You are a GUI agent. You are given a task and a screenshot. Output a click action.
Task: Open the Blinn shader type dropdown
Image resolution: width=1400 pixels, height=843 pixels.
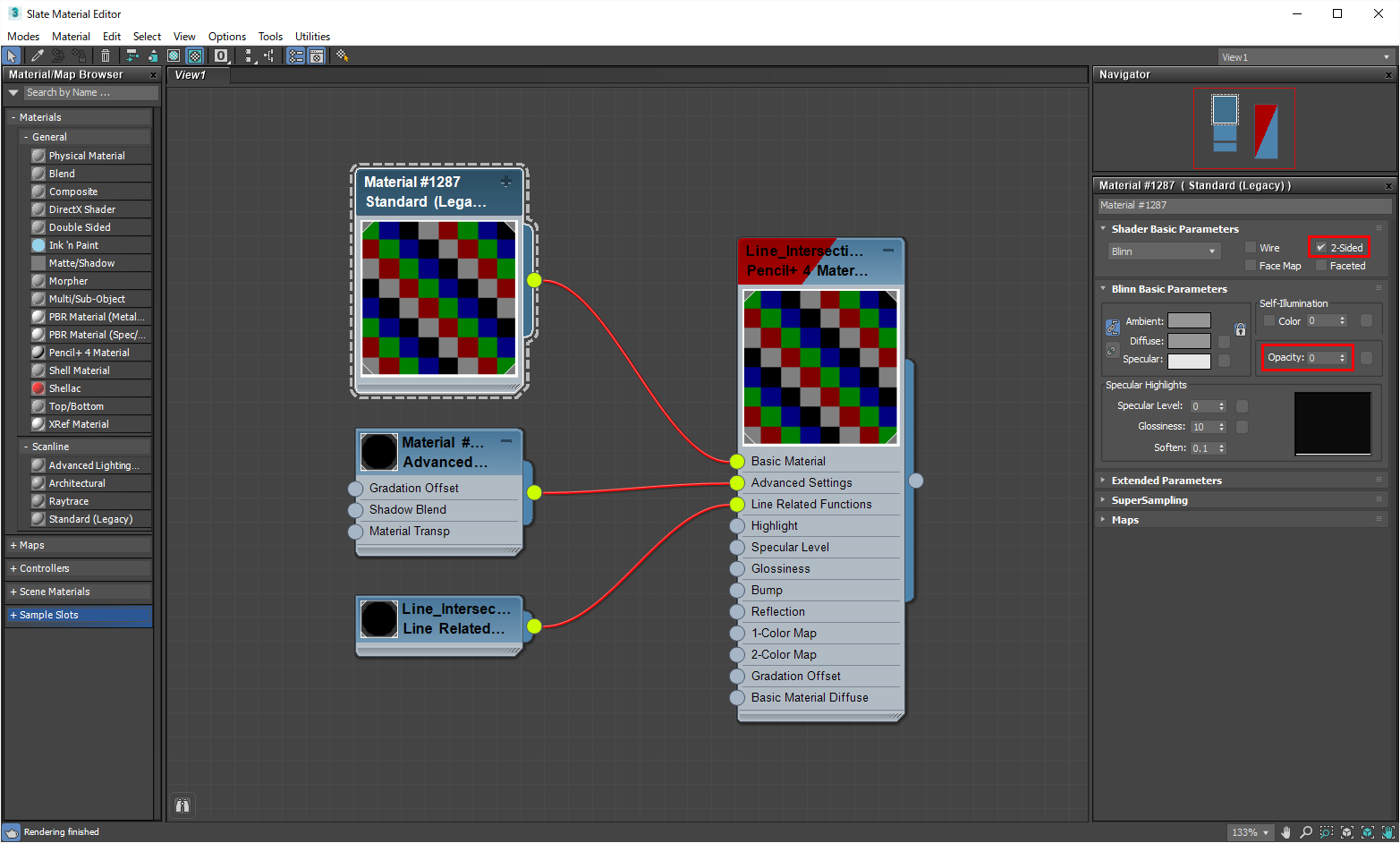[1164, 251]
